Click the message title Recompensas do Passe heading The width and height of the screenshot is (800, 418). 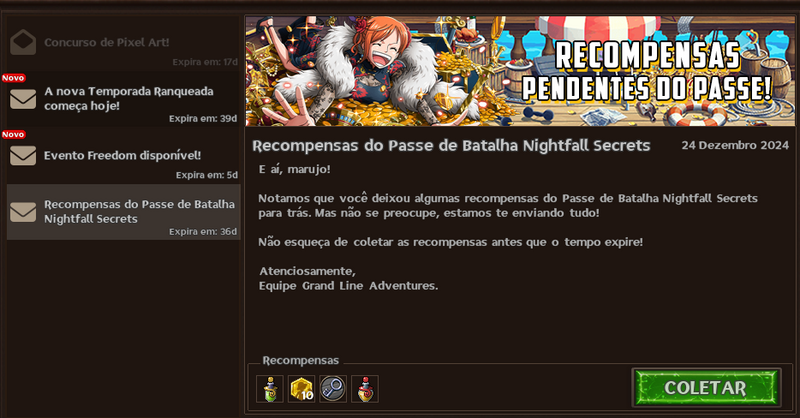click(x=452, y=146)
